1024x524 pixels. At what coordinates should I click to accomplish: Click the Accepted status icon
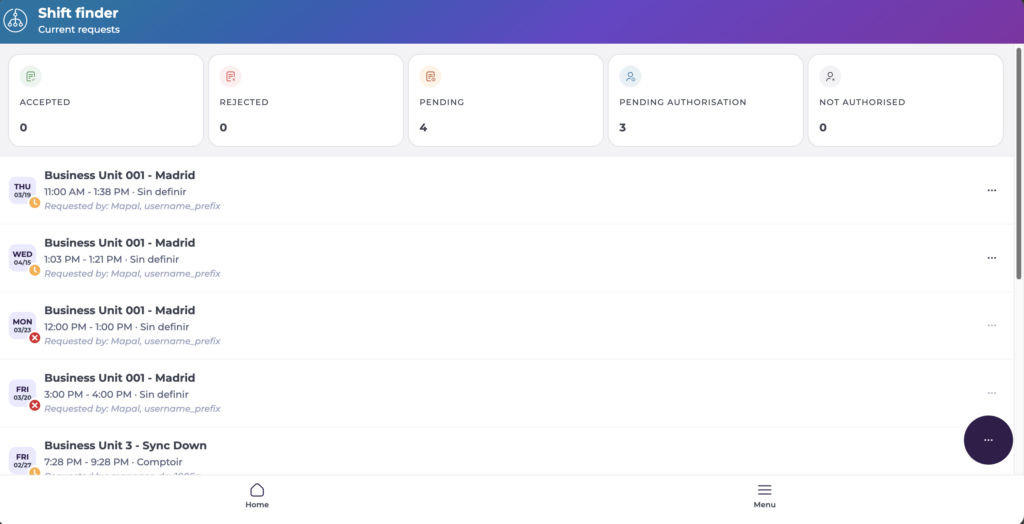coord(31,76)
